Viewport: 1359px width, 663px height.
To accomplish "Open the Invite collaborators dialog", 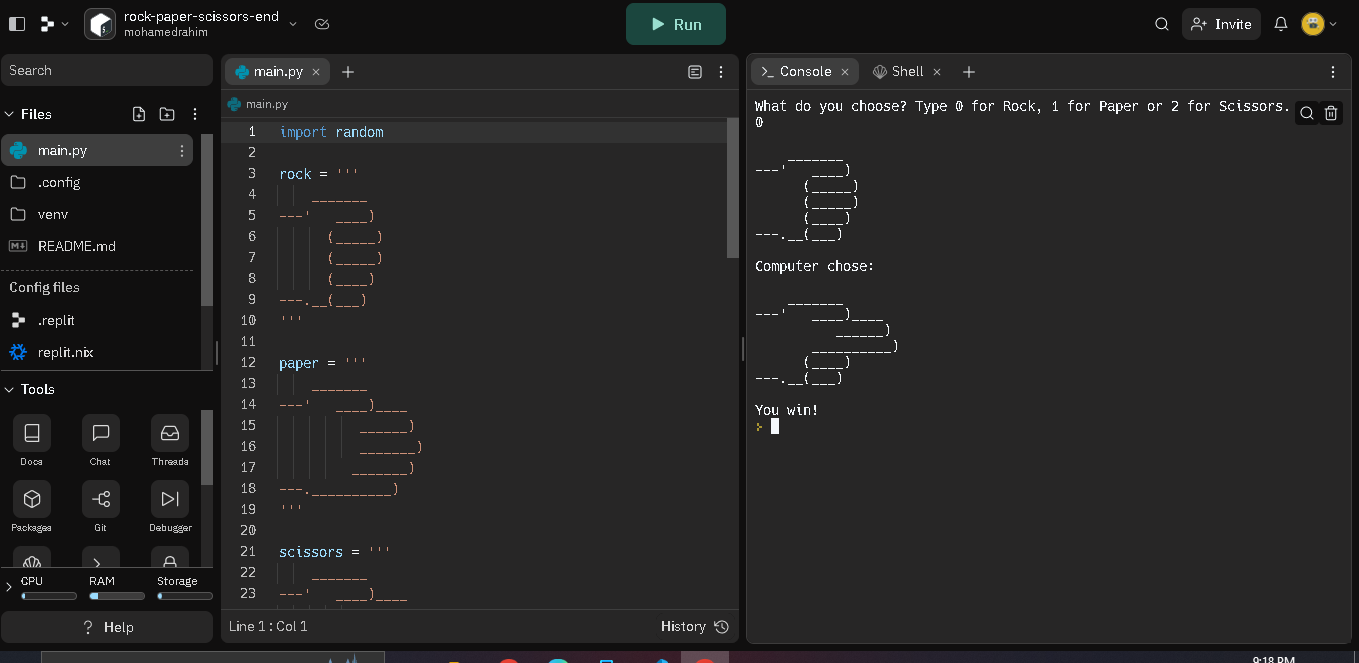I will coord(1221,24).
